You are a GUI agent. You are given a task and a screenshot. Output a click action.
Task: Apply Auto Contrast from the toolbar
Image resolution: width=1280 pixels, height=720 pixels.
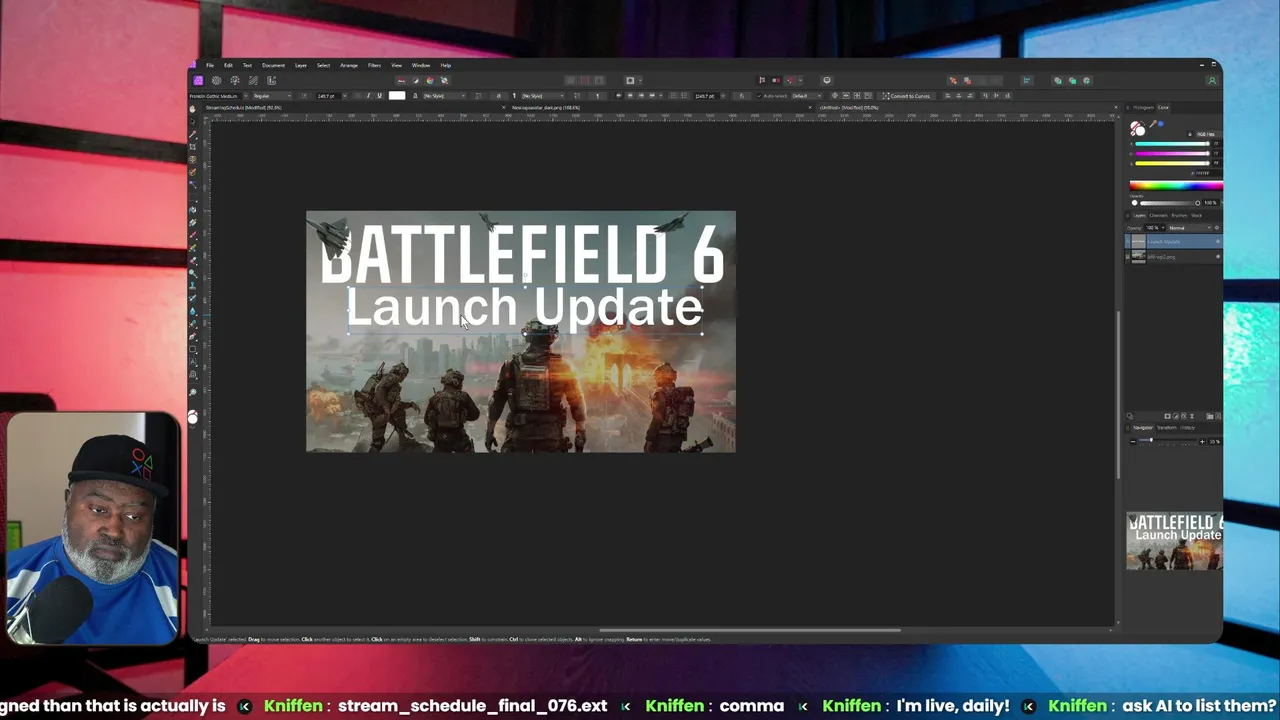416,80
